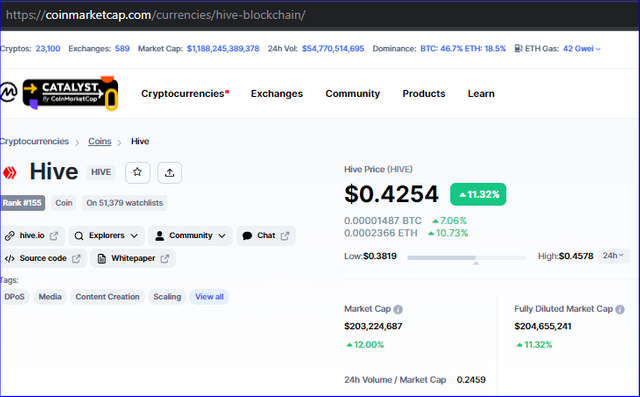Click the red Hive coin logo
Image resolution: width=640 pixels, height=397 pixels.
pos(9,173)
